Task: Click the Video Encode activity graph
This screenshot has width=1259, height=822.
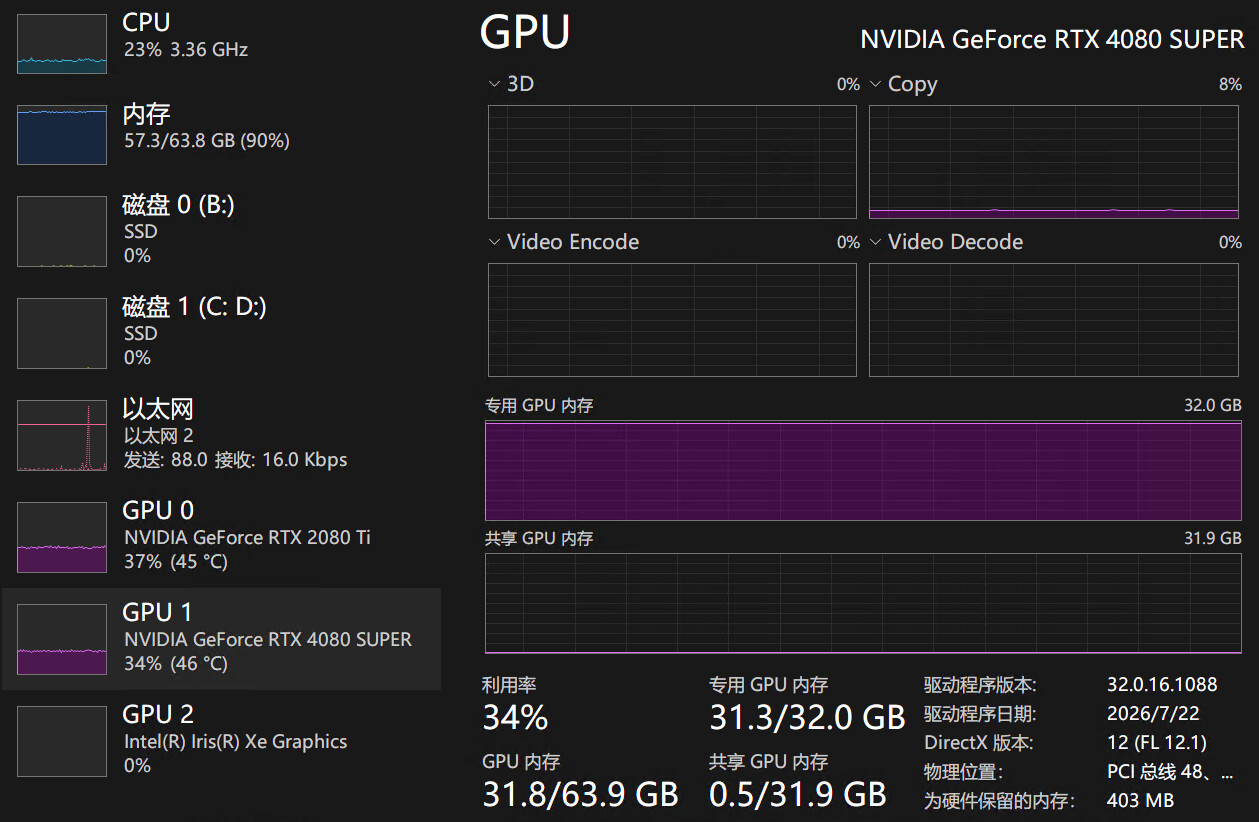Action: [x=672, y=320]
